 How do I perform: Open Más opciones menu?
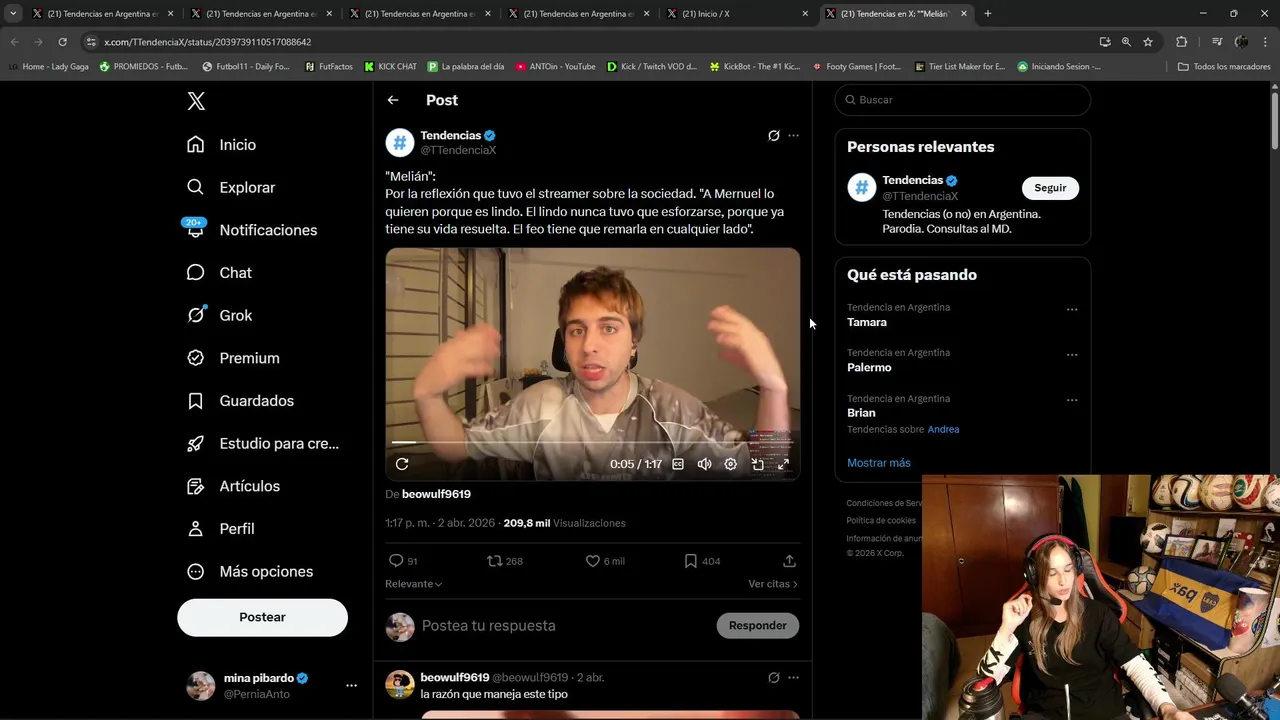pos(249,572)
